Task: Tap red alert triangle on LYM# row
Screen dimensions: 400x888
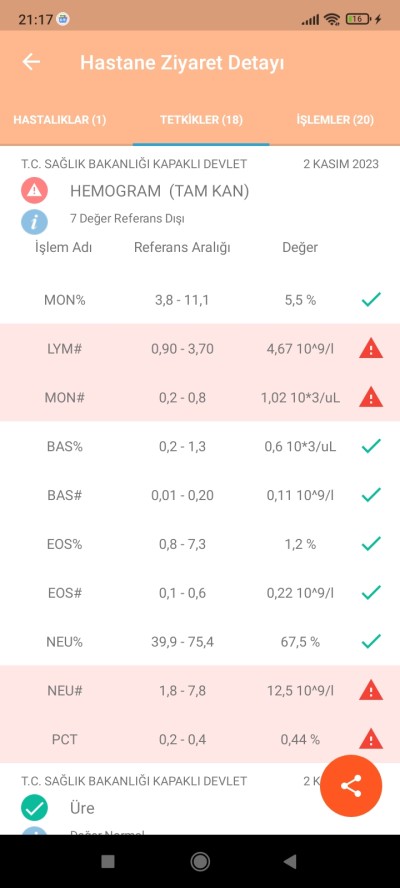Action: point(371,349)
